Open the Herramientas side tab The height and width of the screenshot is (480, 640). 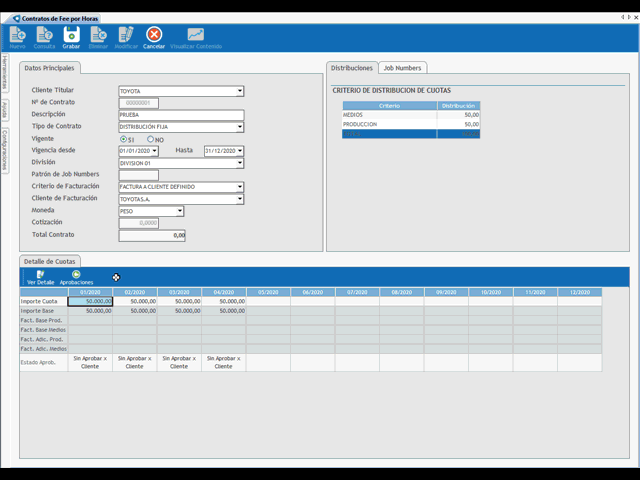[x=5, y=73]
